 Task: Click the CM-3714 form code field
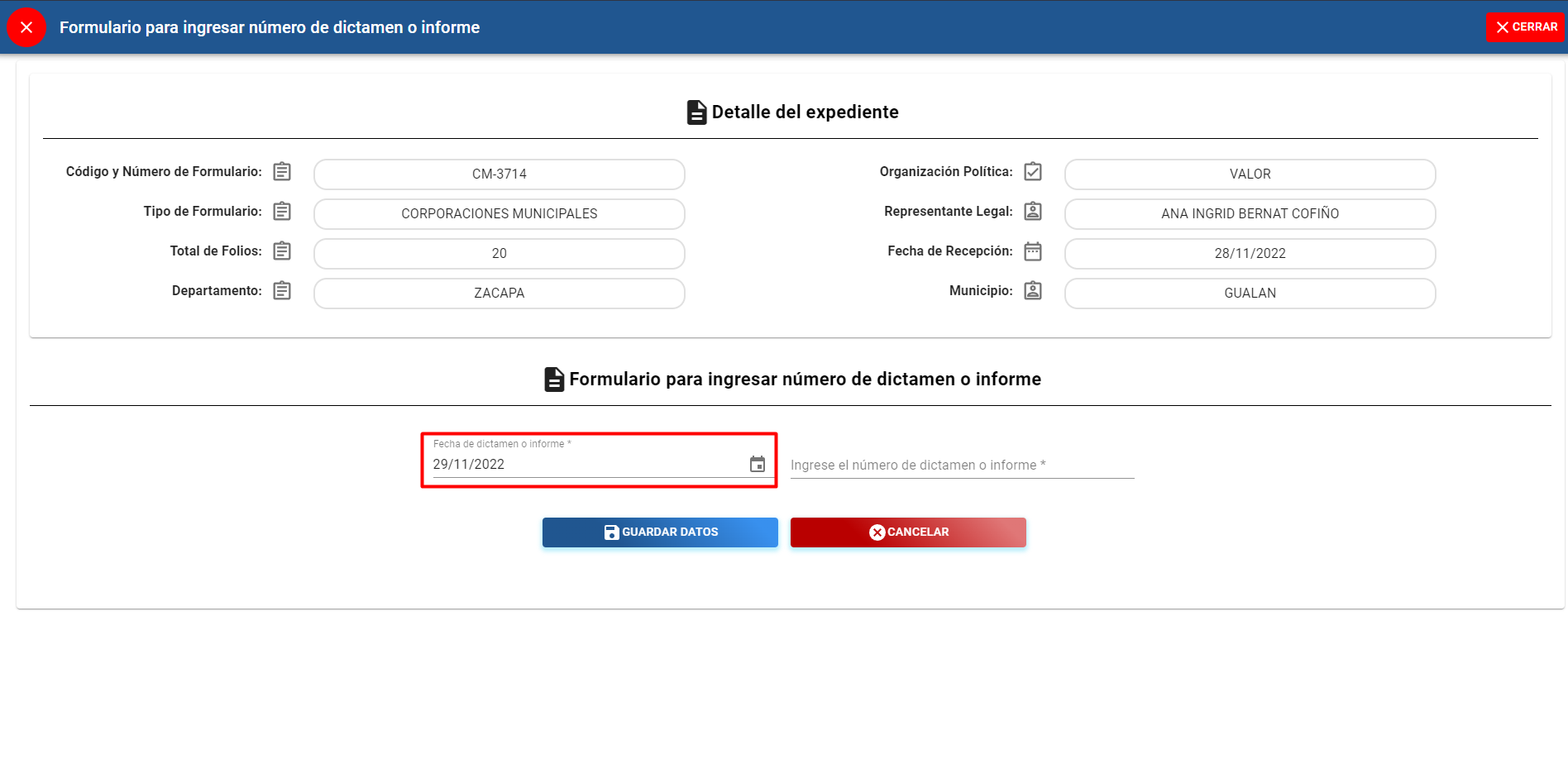tap(499, 174)
